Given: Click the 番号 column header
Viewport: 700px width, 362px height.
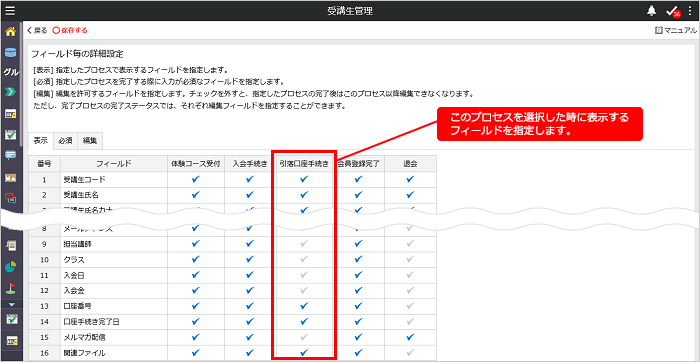Looking at the screenshot, I should coord(44,164).
